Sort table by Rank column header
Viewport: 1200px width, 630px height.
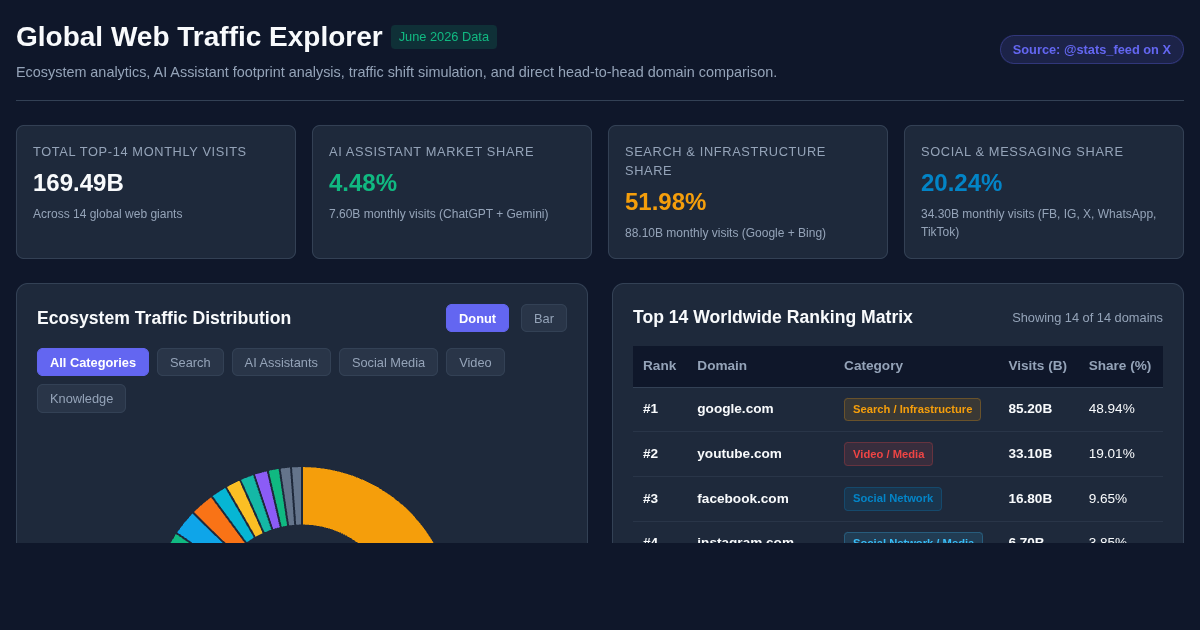(x=659, y=366)
